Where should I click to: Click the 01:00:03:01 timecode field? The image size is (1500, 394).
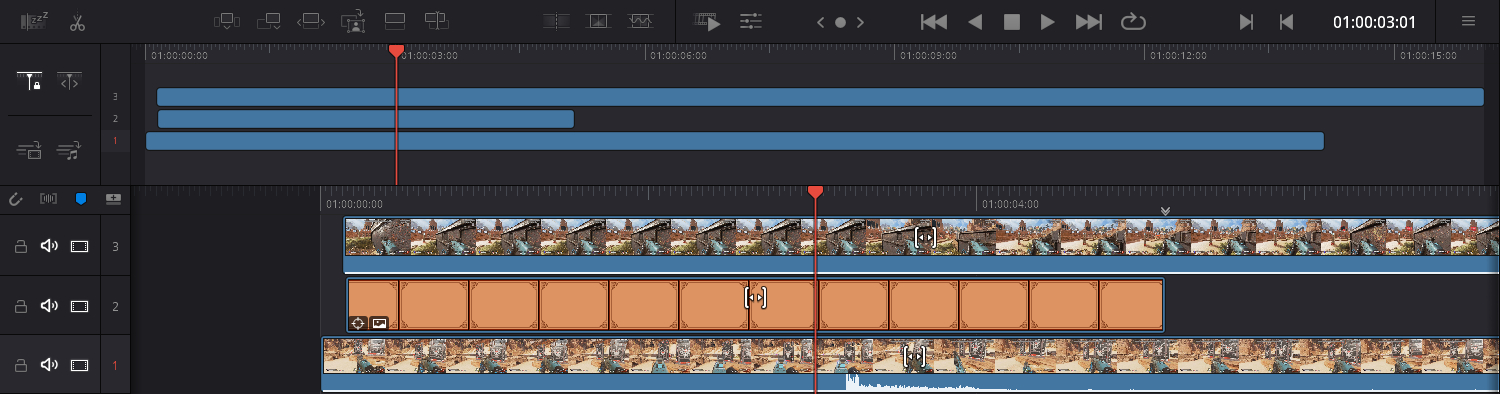[1374, 22]
